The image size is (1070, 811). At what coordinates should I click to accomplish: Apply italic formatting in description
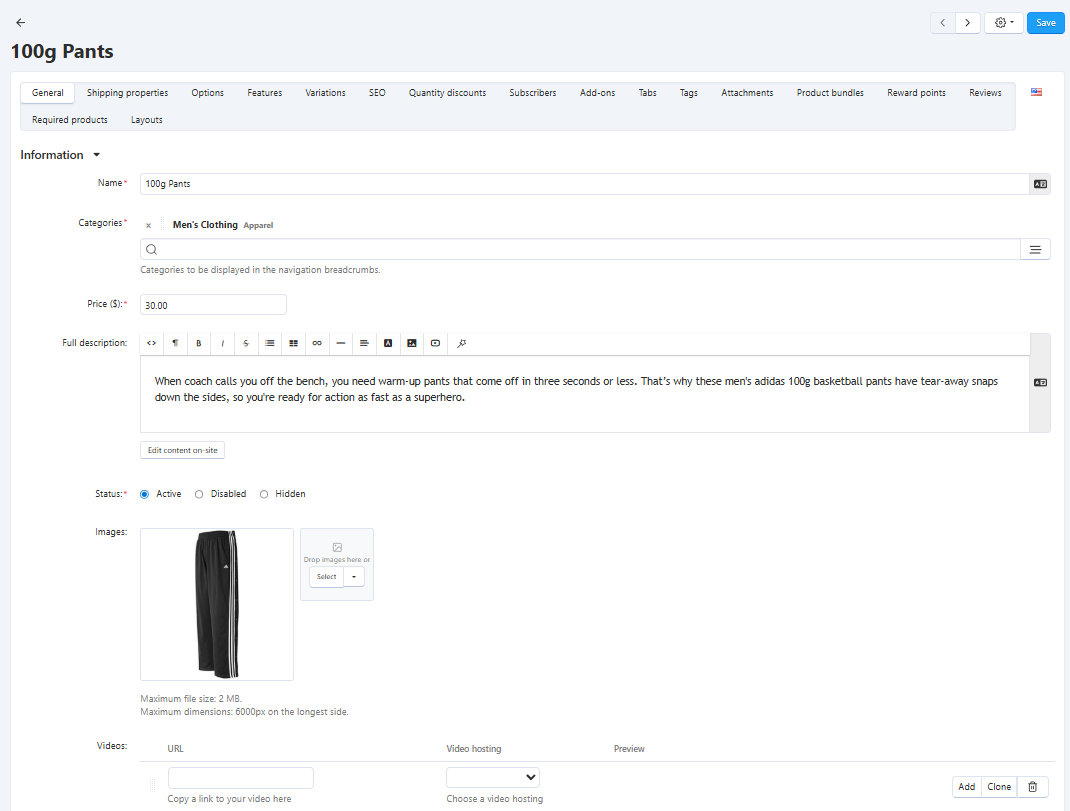(222, 343)
